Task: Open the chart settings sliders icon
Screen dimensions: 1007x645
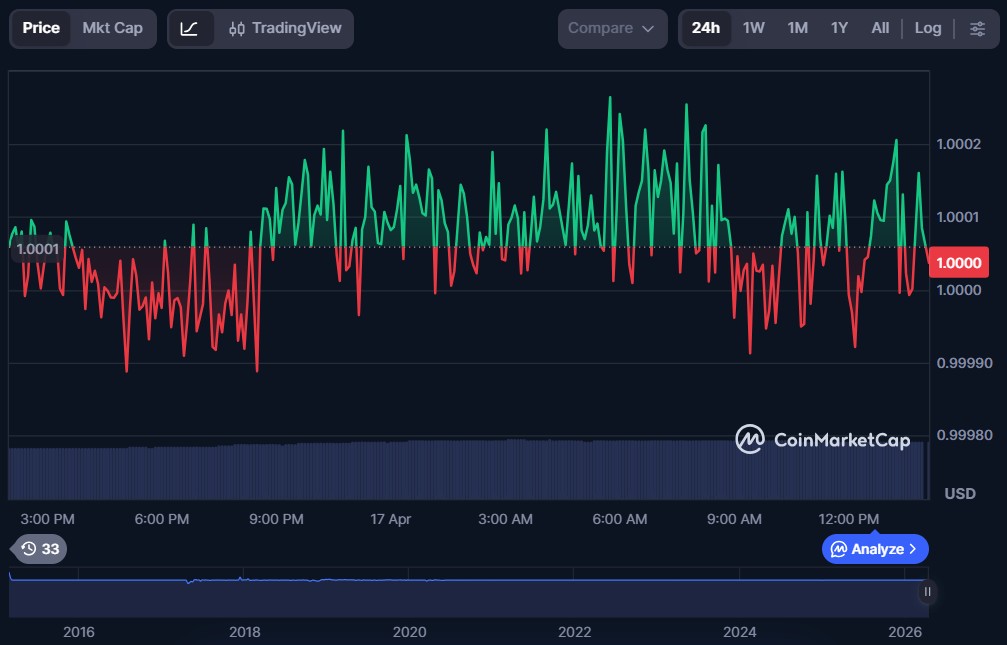Action: (x=977, y=28)
